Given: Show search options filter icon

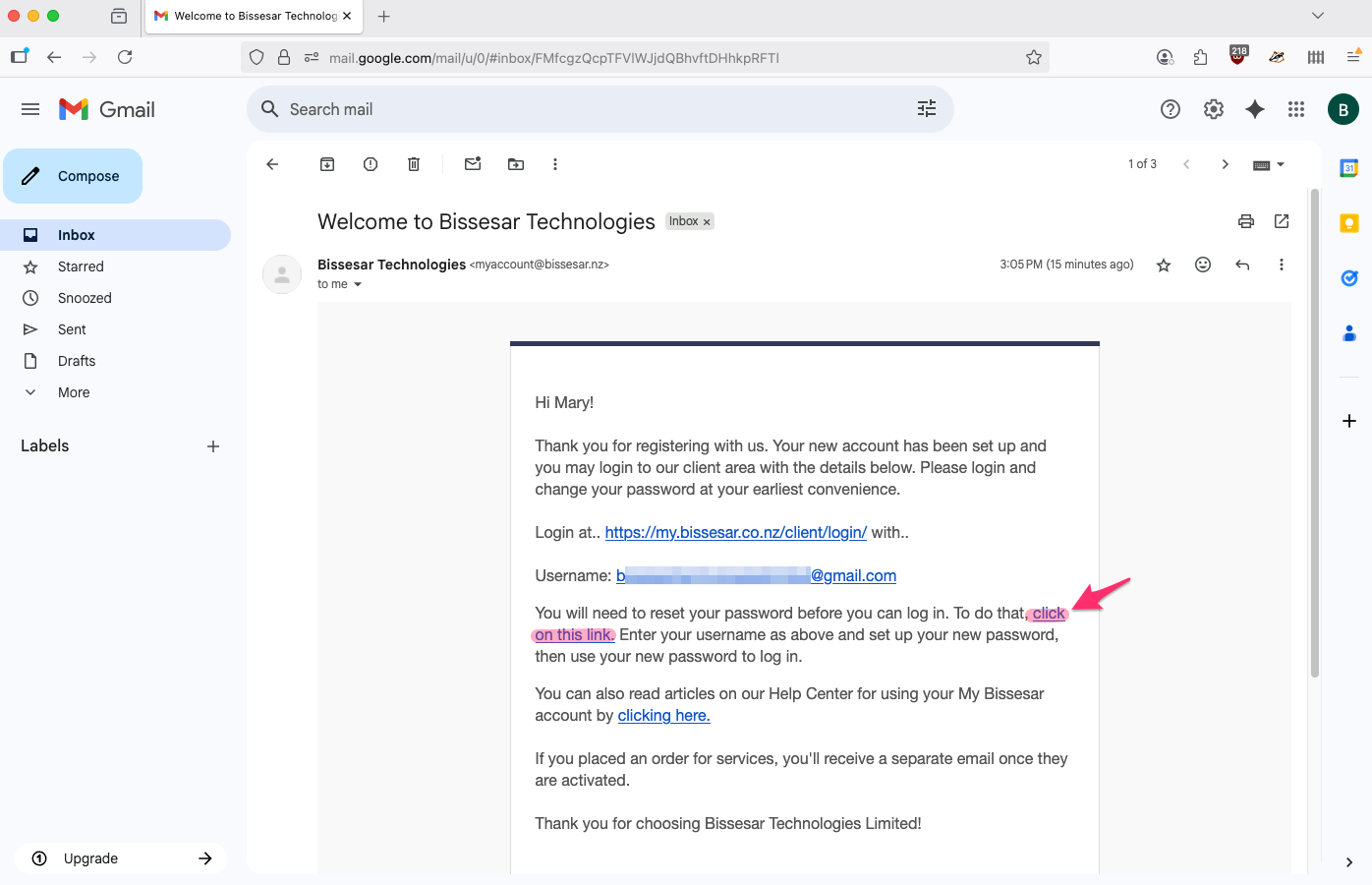Looking at the screenshot, I should click(x=927, y=109).
